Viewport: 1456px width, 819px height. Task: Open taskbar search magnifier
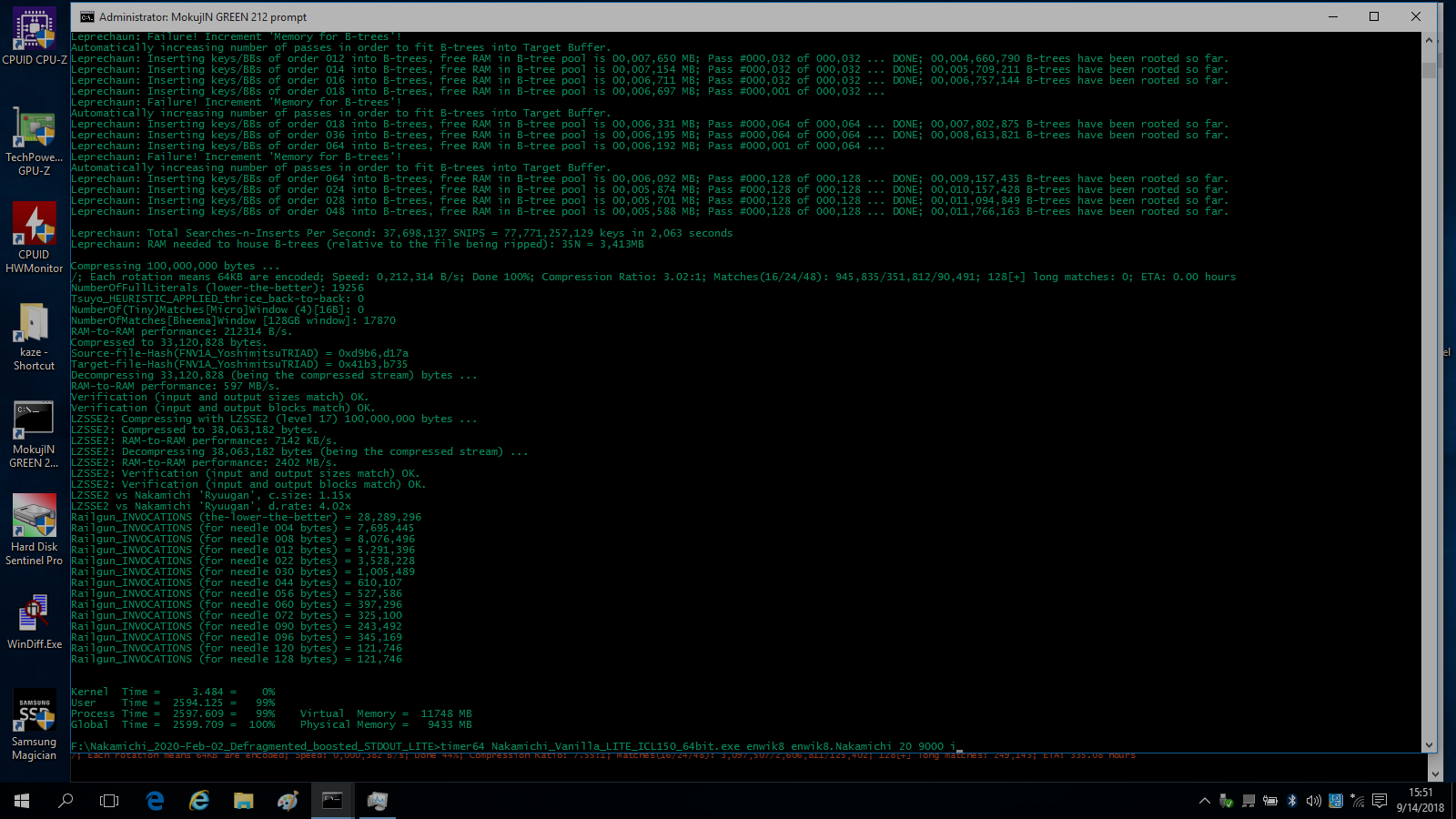click(66, 801)
